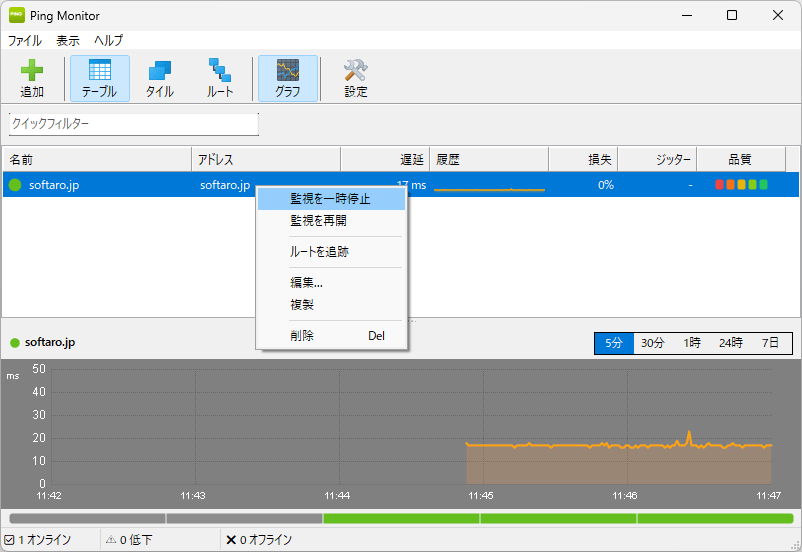Screen dimensions: 802x552
Task: Select the 24時 time range button
Action: click(730, 343)
